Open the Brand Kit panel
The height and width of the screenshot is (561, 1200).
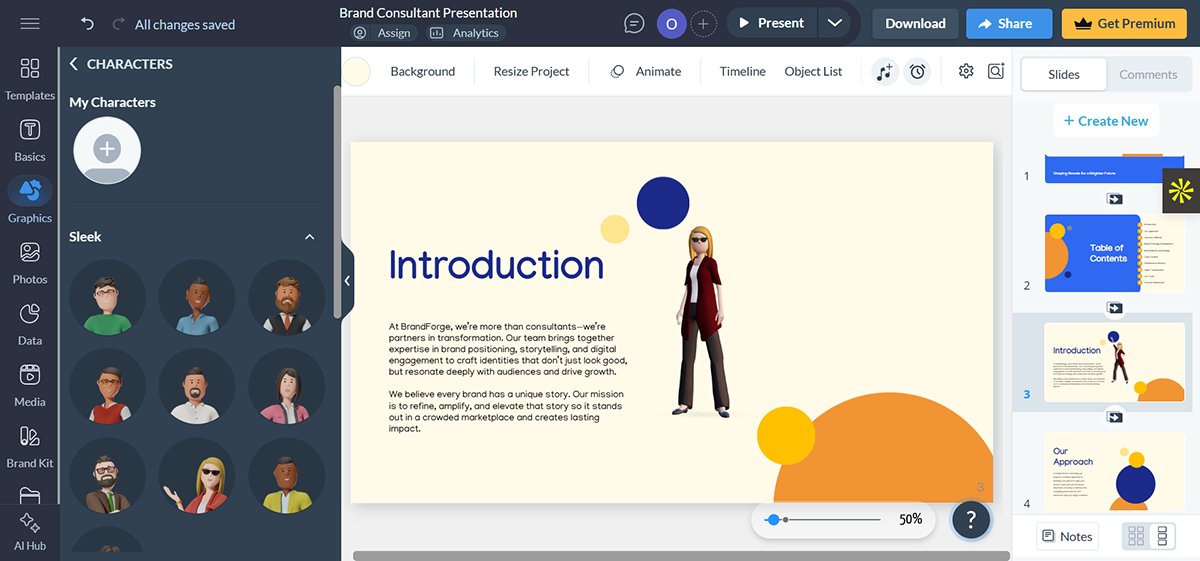30,446
